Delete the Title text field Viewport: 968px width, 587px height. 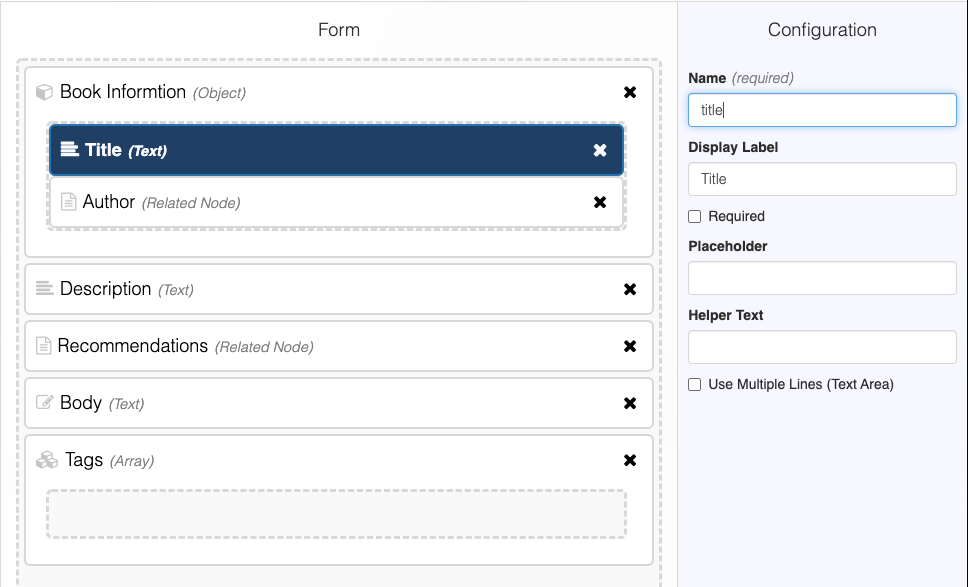coord(600,150)
